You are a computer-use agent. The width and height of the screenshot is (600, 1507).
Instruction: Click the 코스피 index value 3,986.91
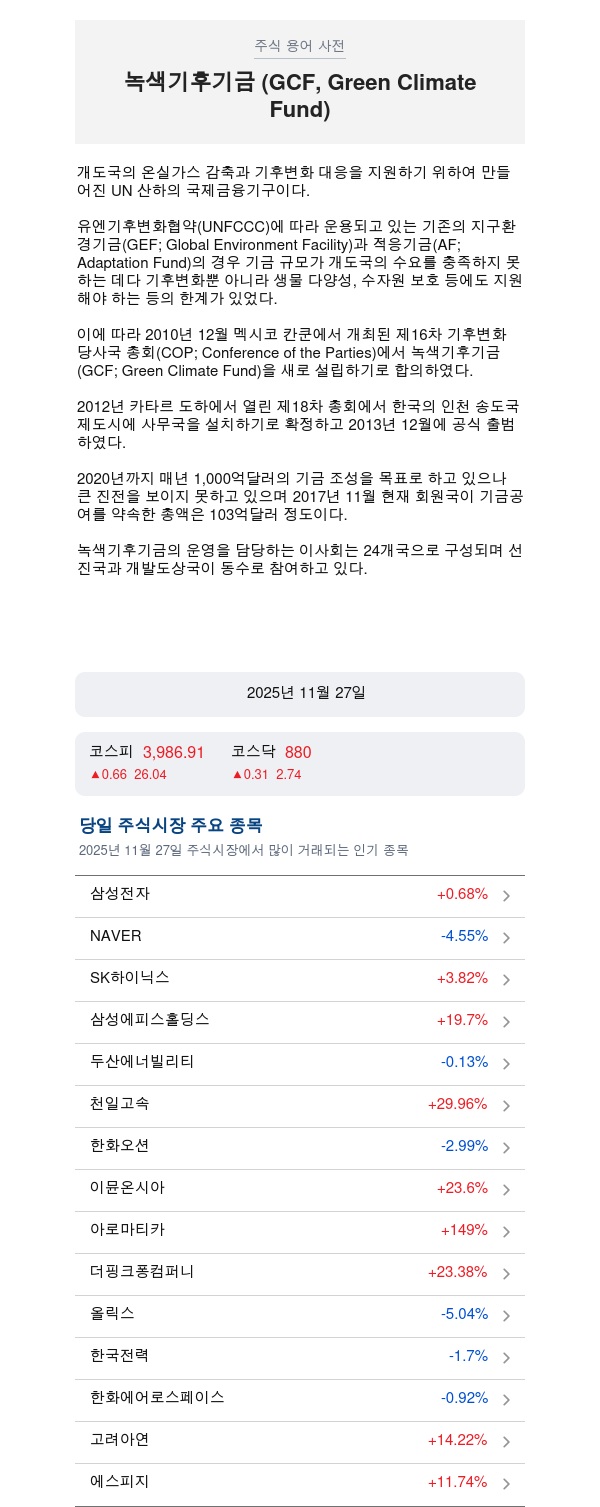click(x=173, y=753)
